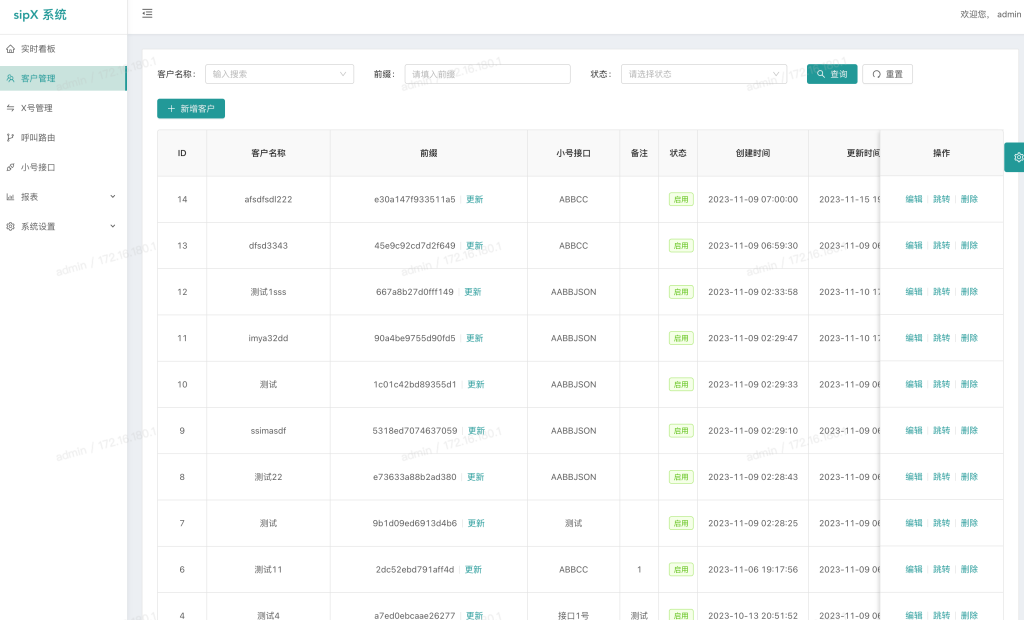Collapse the sidebar with the menu fold icon

coord(148,14)
